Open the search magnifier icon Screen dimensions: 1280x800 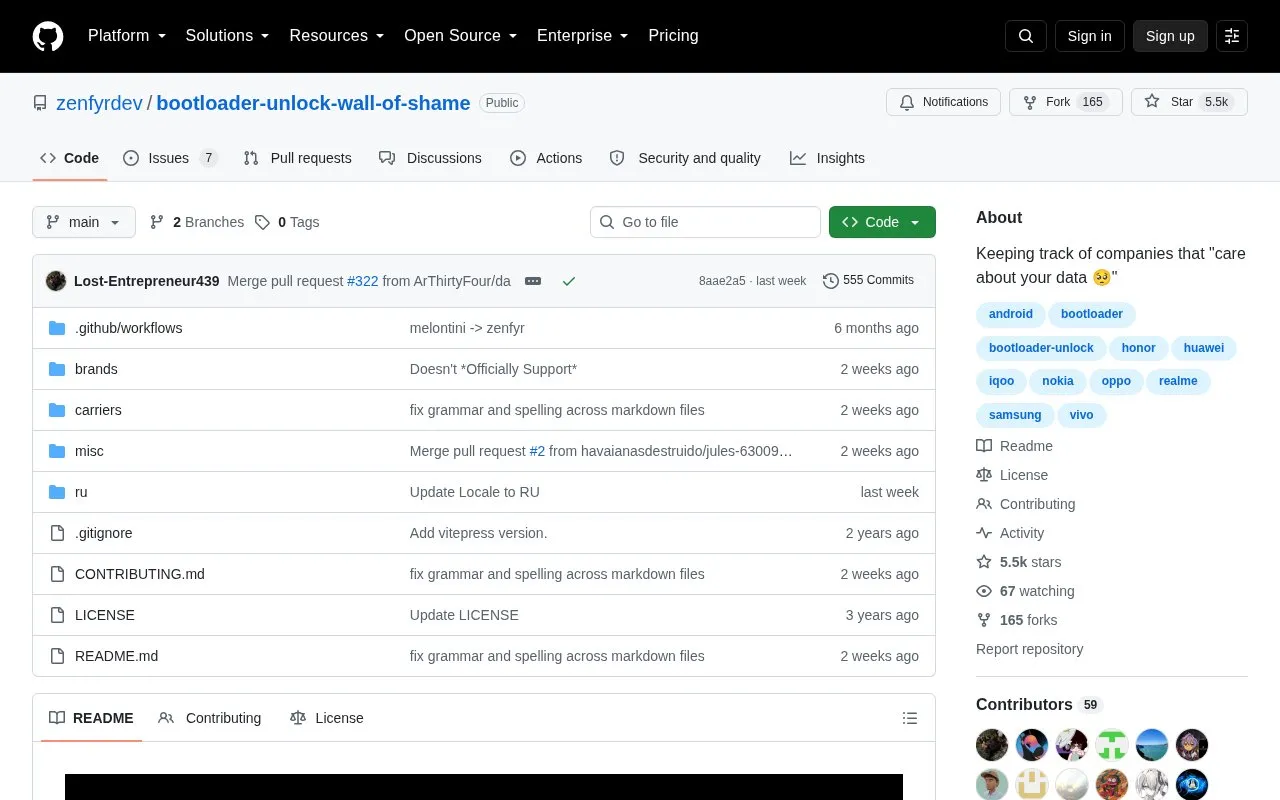[1026, 36]
